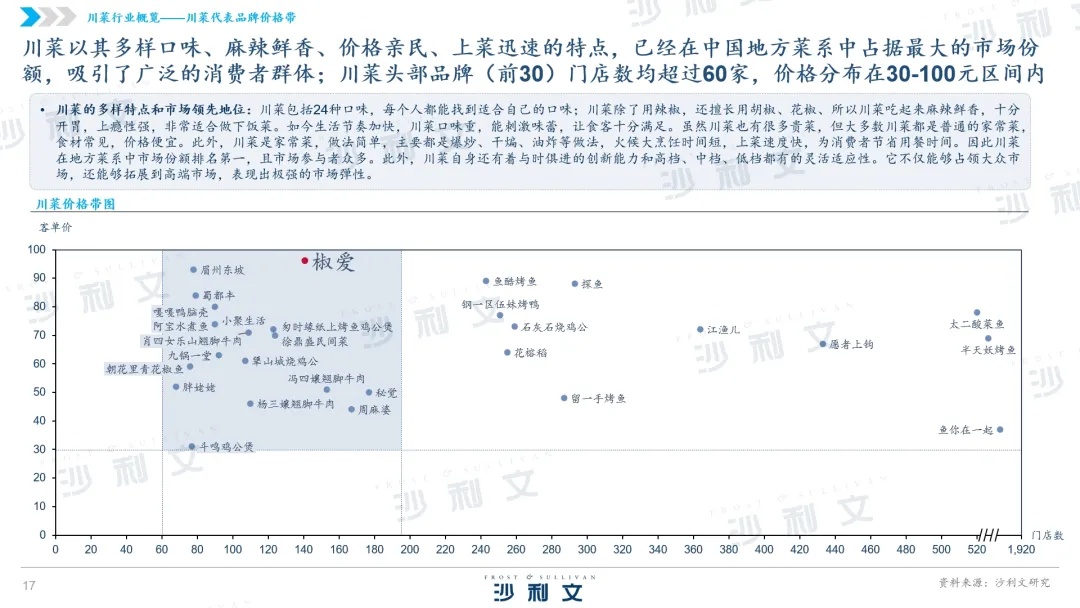Click page number 17 in the footer

[29, 586]
